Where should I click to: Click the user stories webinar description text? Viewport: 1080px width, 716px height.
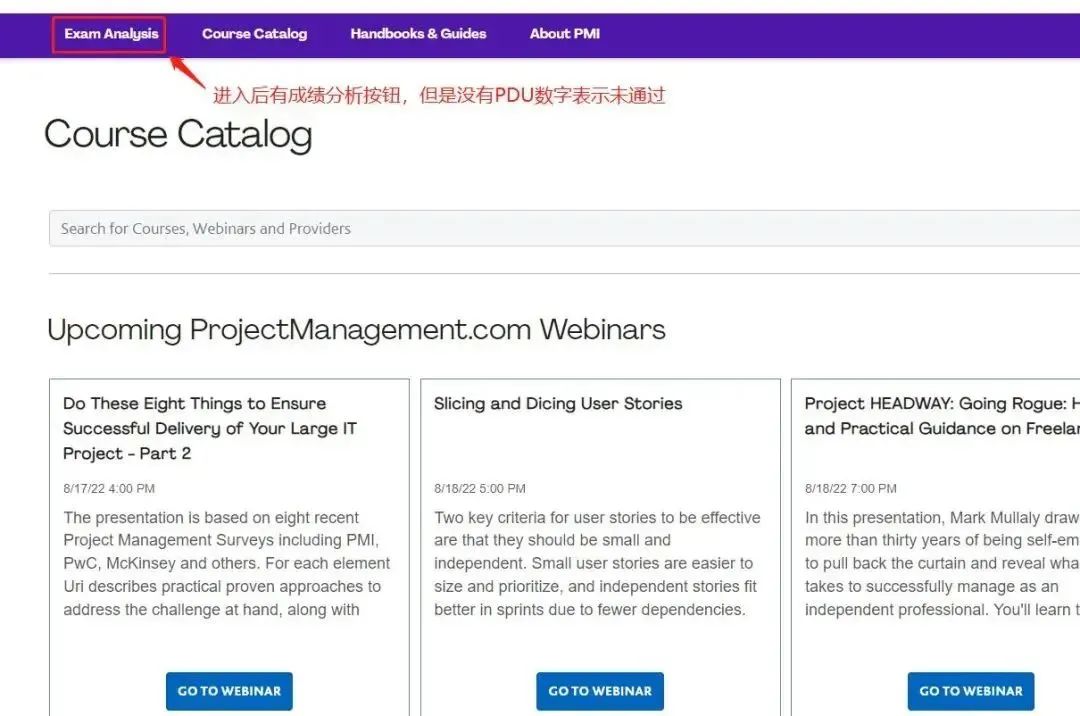pyautogui.click(x=597, y=564)
